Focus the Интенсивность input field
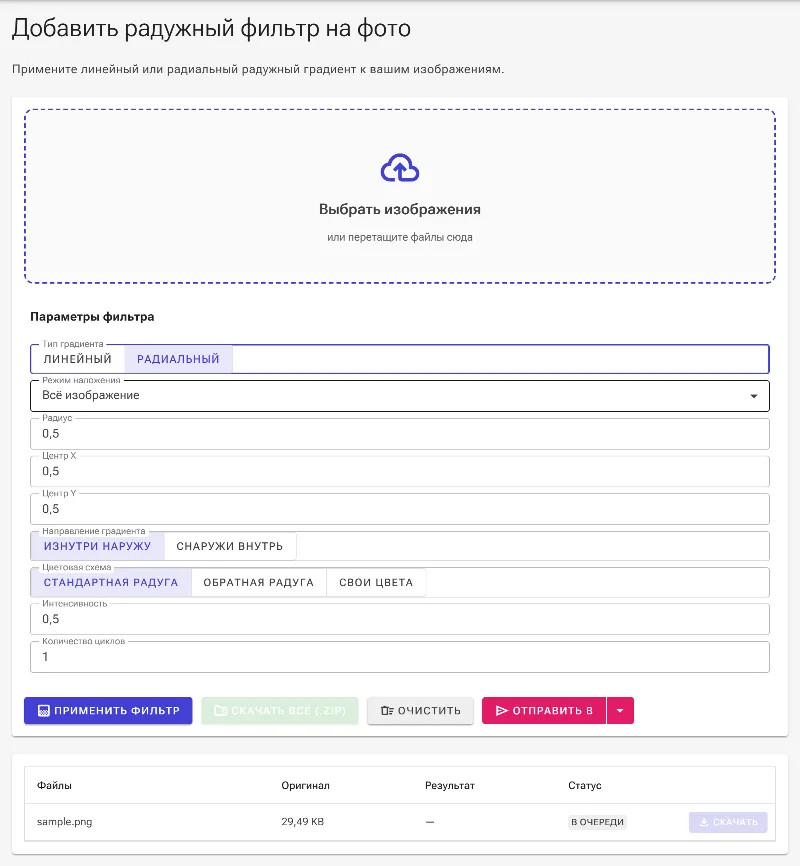800x866 pixels. [400, 619]
